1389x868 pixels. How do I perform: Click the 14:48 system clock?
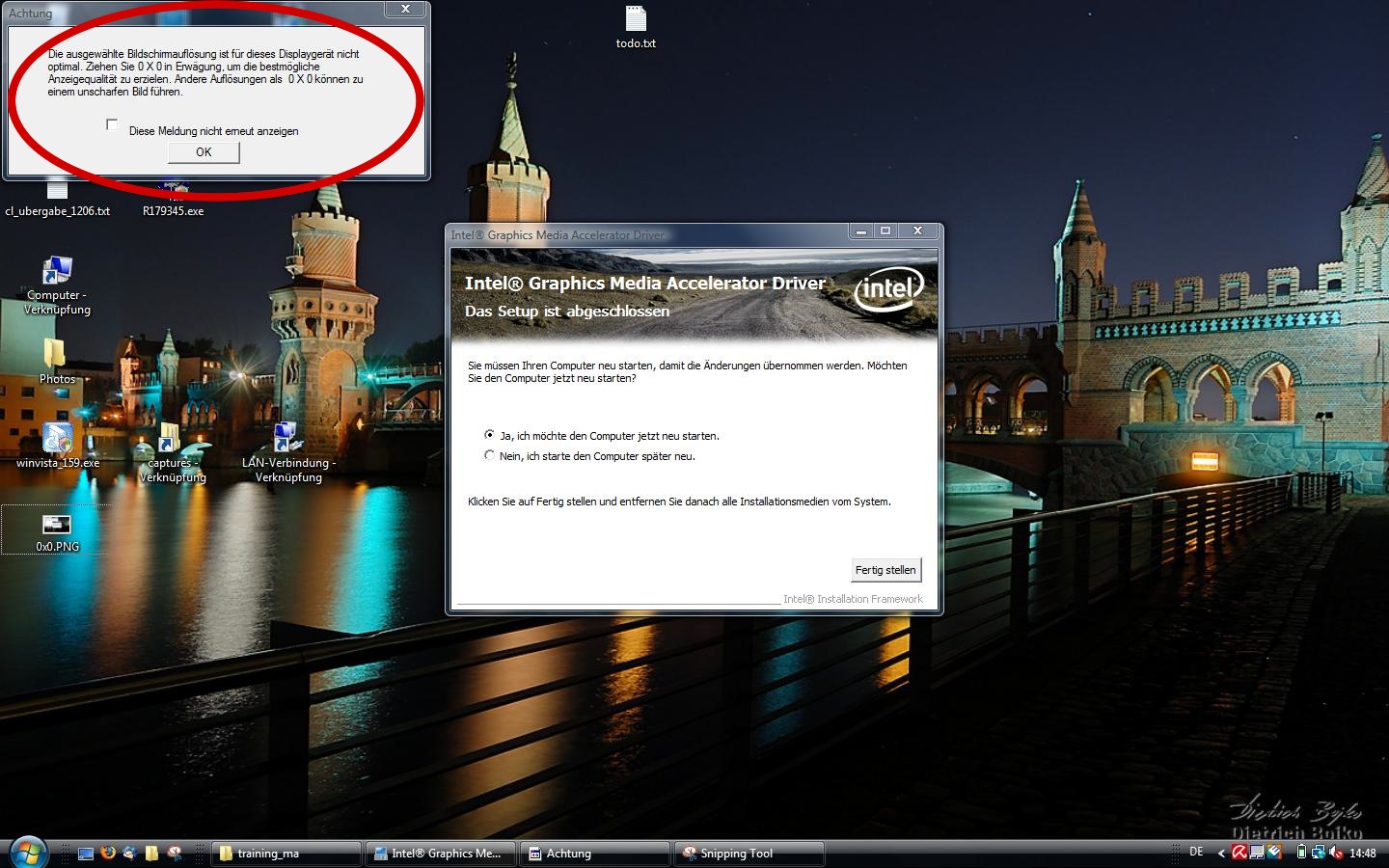(x=1362, y=853)
